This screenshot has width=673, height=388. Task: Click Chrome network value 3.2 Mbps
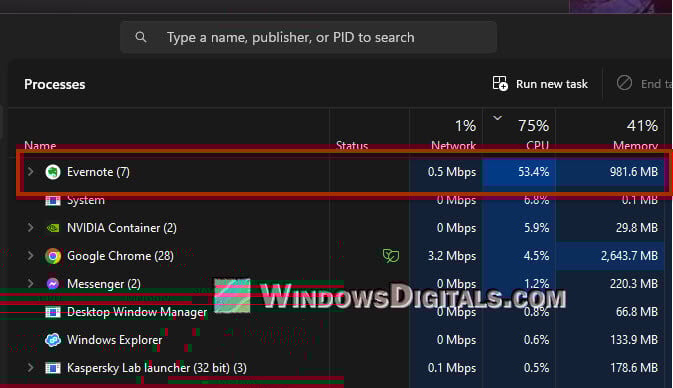pos(452,256)
